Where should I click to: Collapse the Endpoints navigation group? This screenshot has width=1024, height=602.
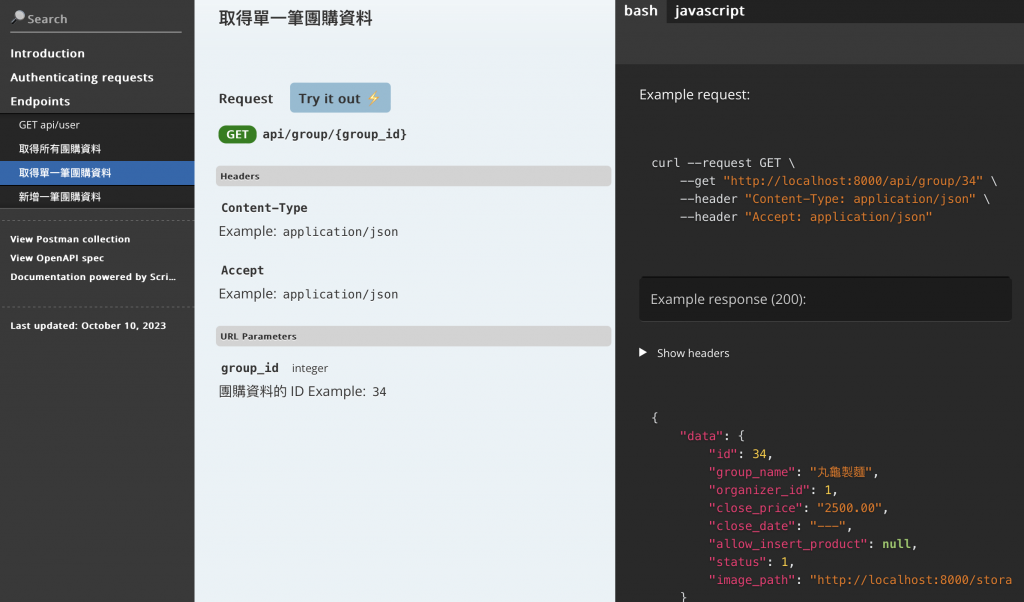point(40,101)
